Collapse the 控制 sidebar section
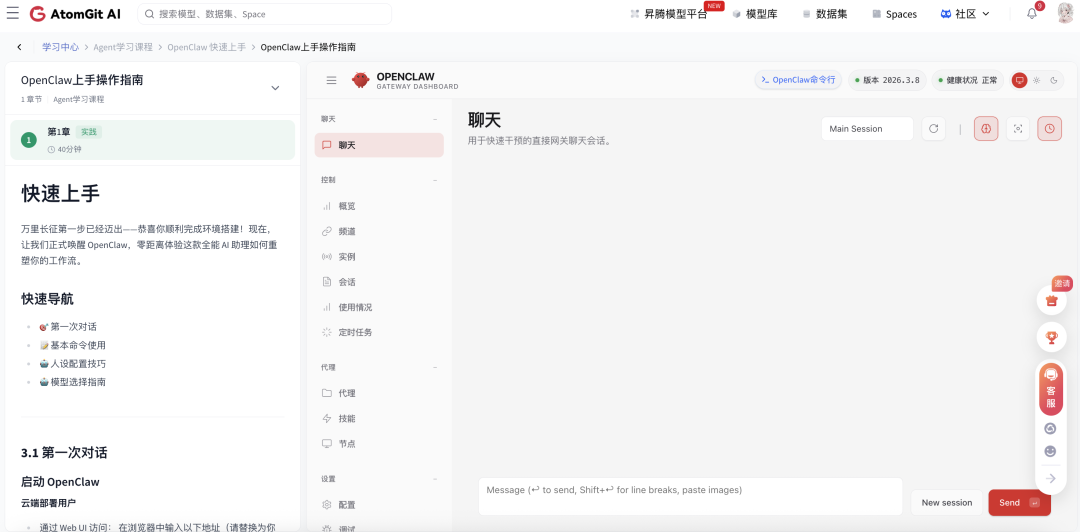Screen dimensions: 1080x532 pyautogui.click(x=435, y=180)
